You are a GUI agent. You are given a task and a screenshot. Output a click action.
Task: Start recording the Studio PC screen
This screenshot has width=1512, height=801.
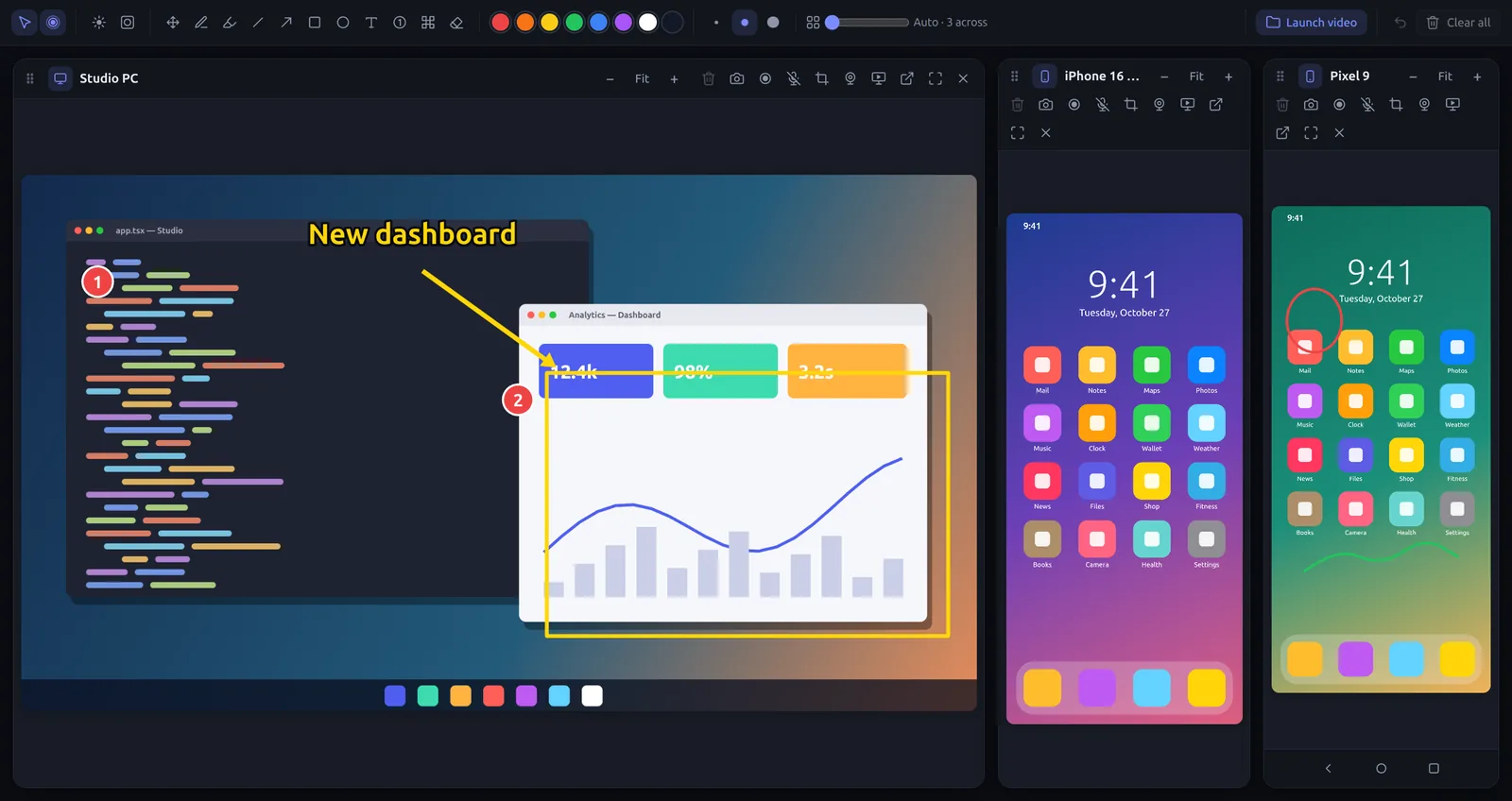click(x=765, y=78)
